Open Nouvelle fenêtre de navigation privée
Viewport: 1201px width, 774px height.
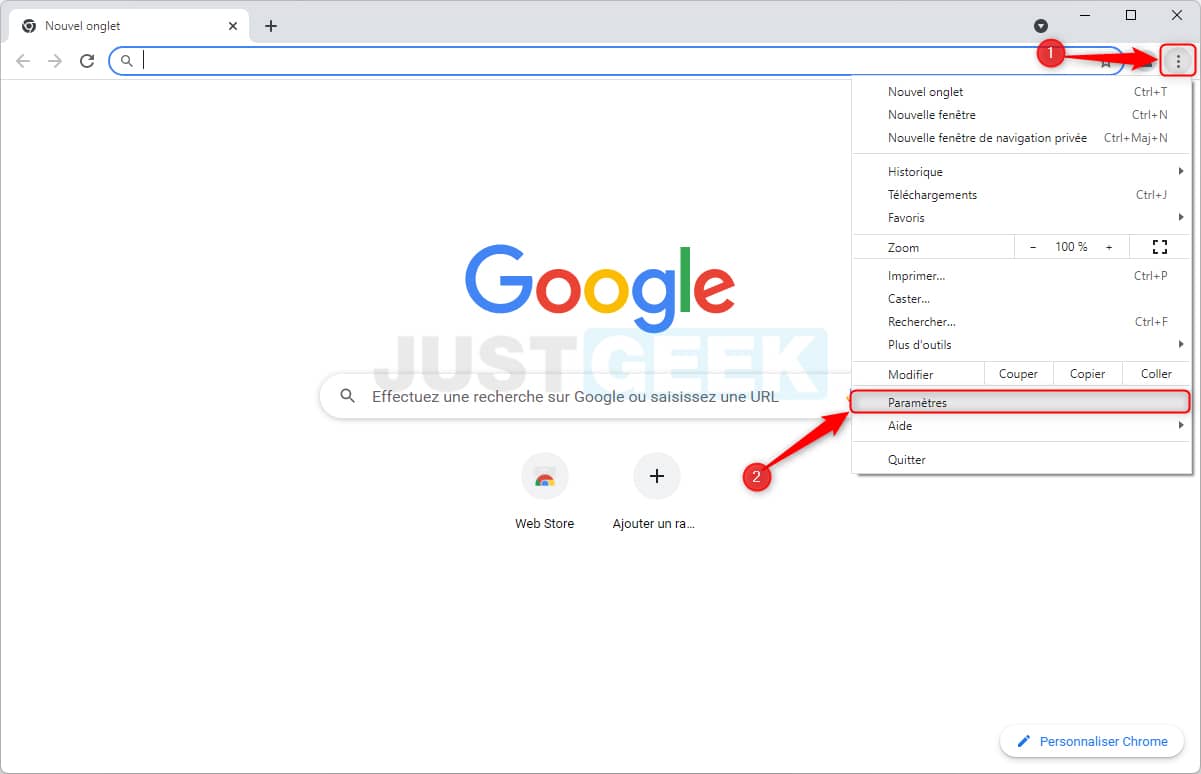point(1022,138)
